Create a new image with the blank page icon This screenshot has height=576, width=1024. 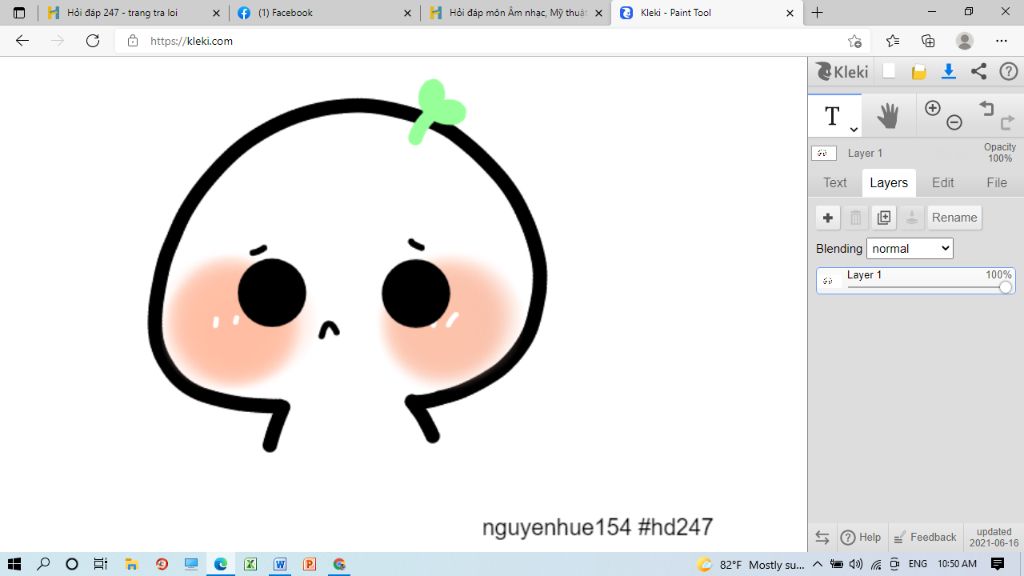pos(889,71)
